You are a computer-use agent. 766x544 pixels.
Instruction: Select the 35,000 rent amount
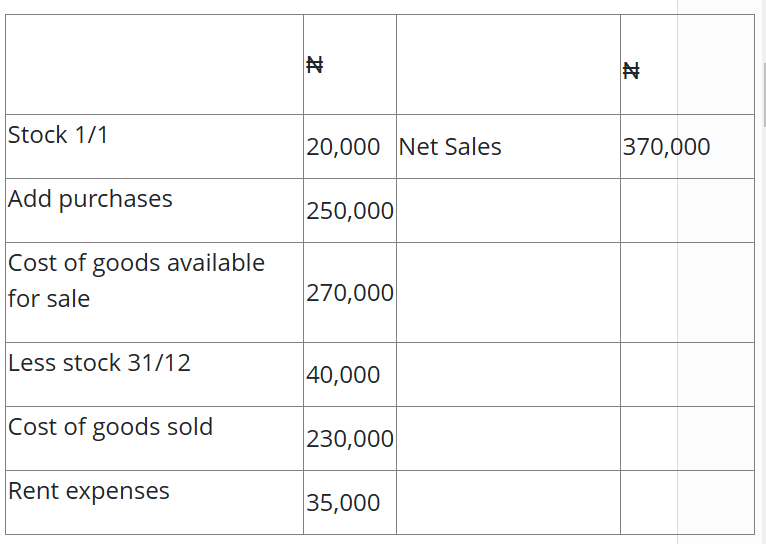click(x=343, y=503)
